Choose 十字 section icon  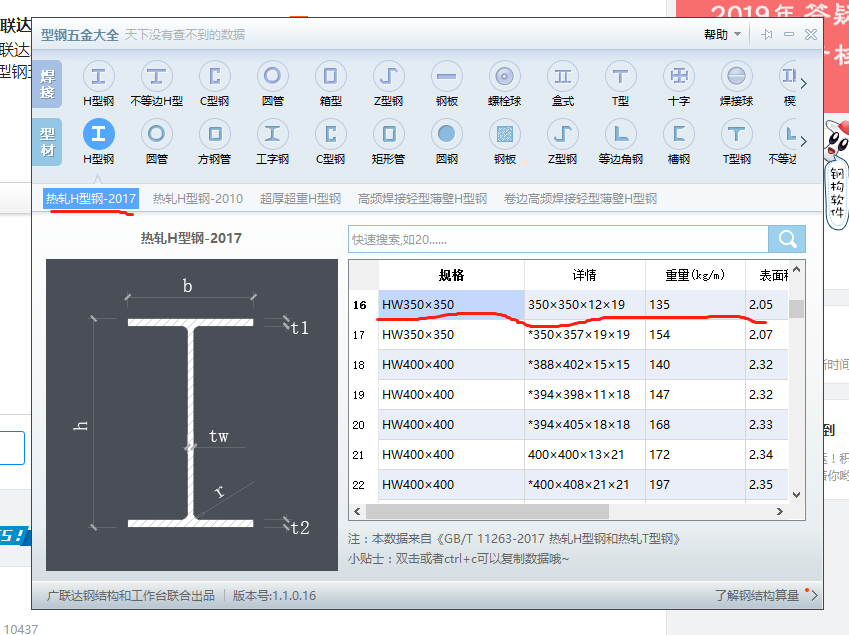(678, 76)
